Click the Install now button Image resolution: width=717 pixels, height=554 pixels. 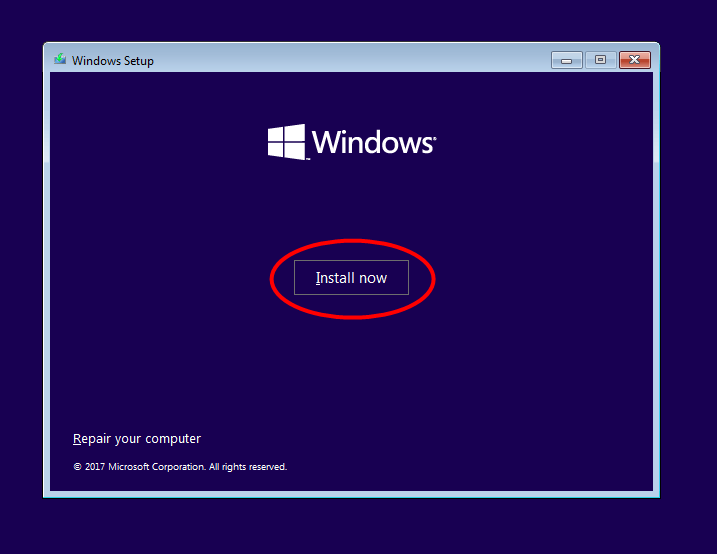(x=351, y=277)
